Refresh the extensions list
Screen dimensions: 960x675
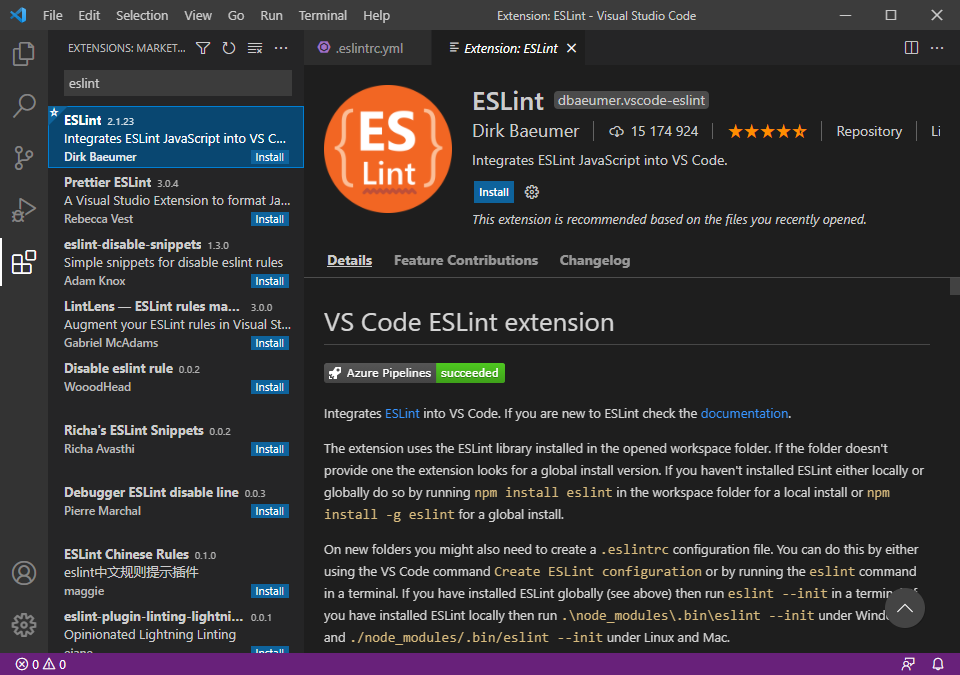229,48
